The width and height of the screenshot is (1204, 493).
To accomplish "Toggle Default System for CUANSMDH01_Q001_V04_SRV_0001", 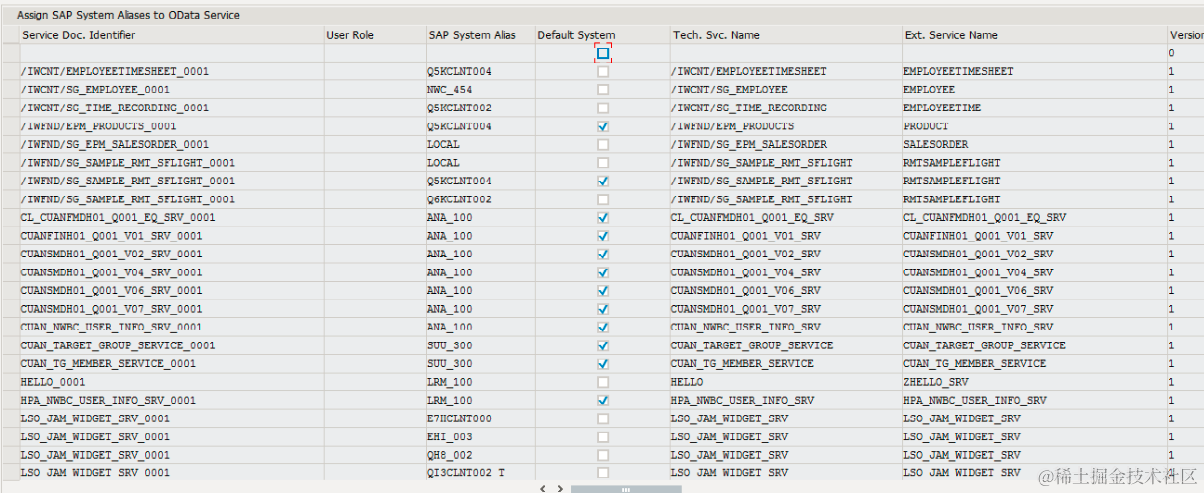I will pos(603,272).
